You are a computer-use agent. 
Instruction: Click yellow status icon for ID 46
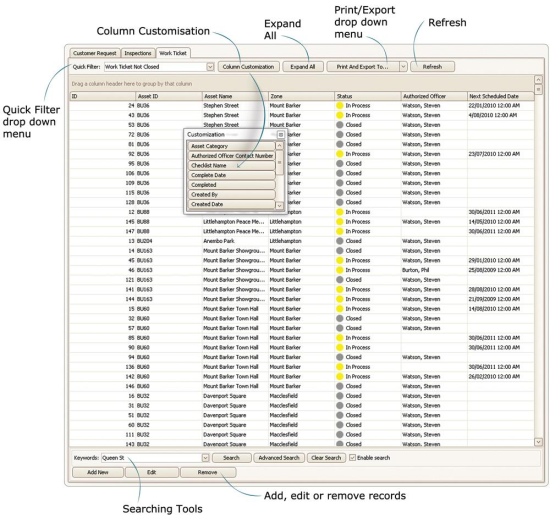(x=340, y=270)
